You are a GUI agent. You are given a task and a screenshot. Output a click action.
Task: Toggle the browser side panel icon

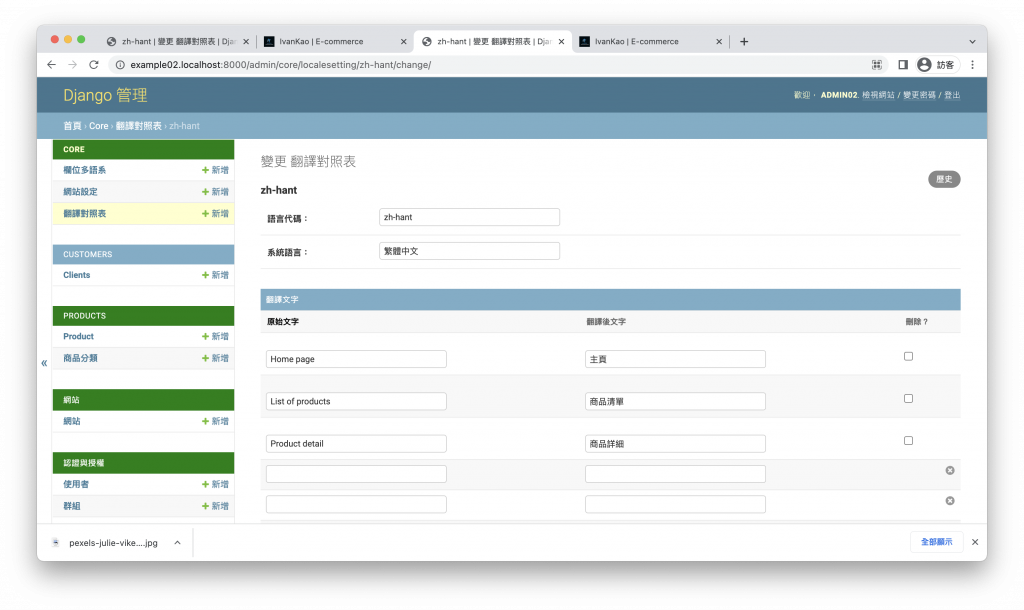point(903,65)
